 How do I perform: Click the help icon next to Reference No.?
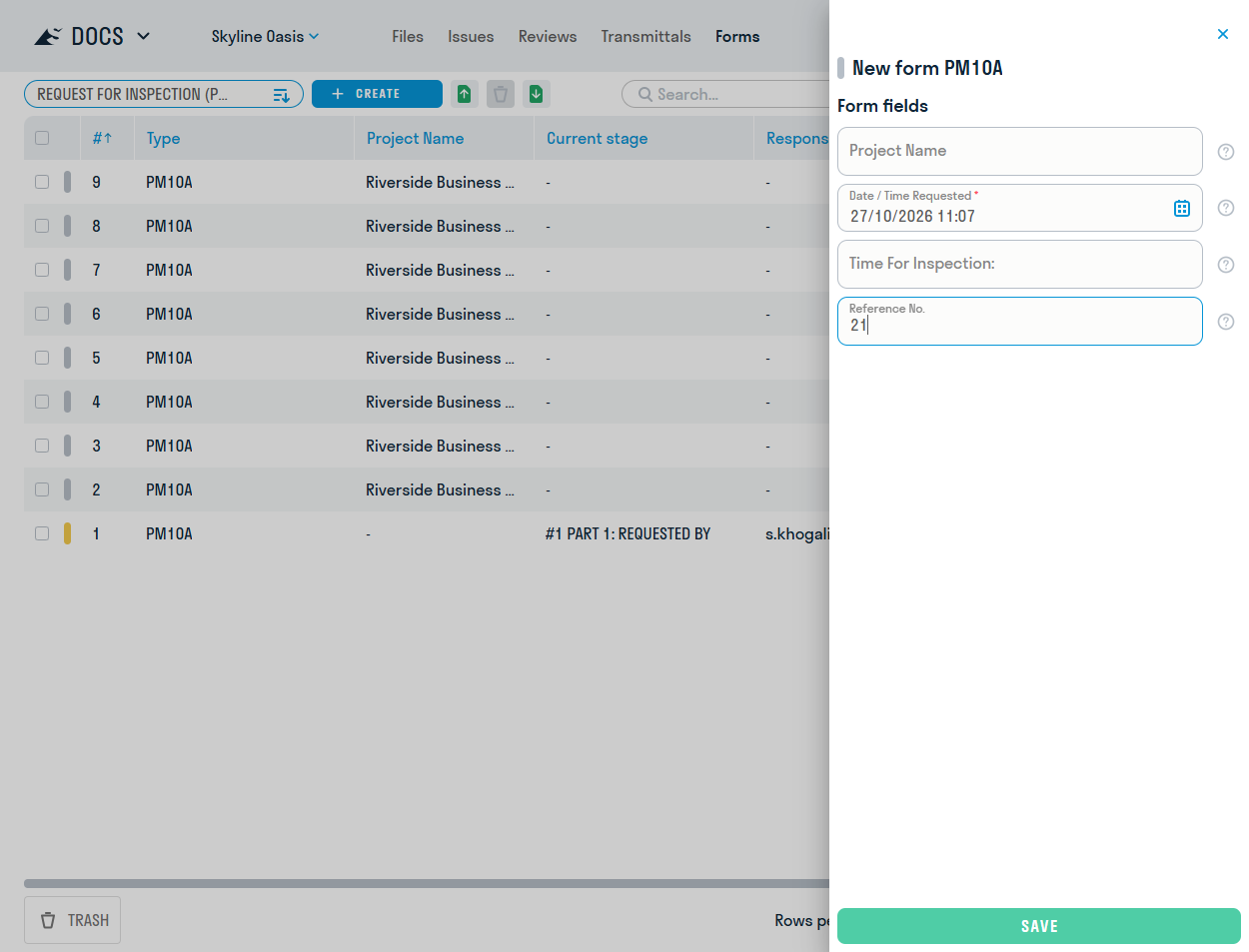[x=1226, y=322]
